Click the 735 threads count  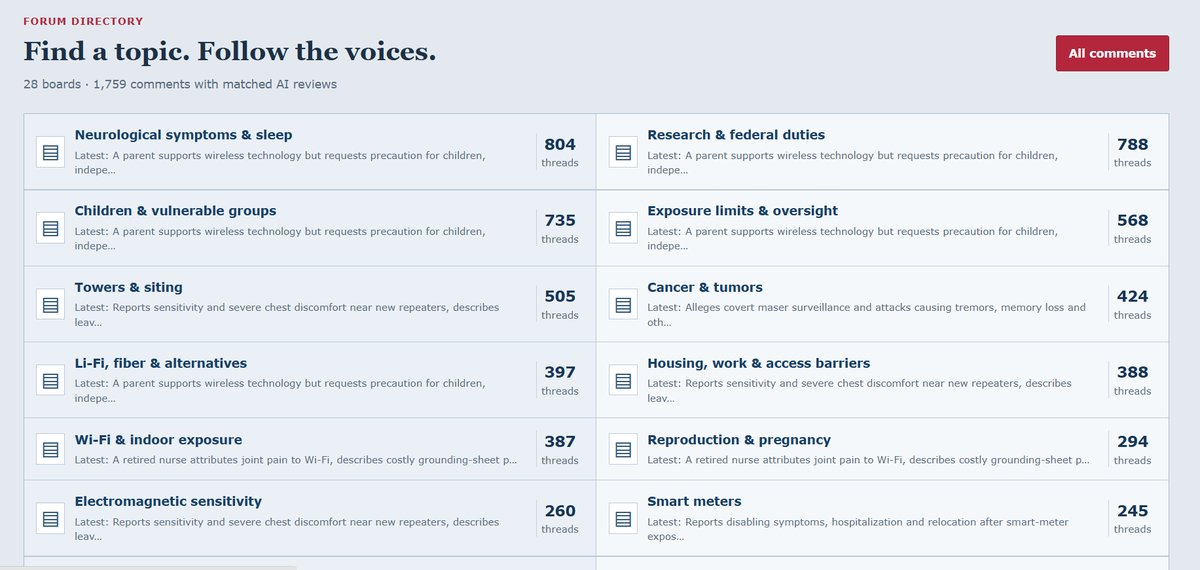click(x=560, y=228)
